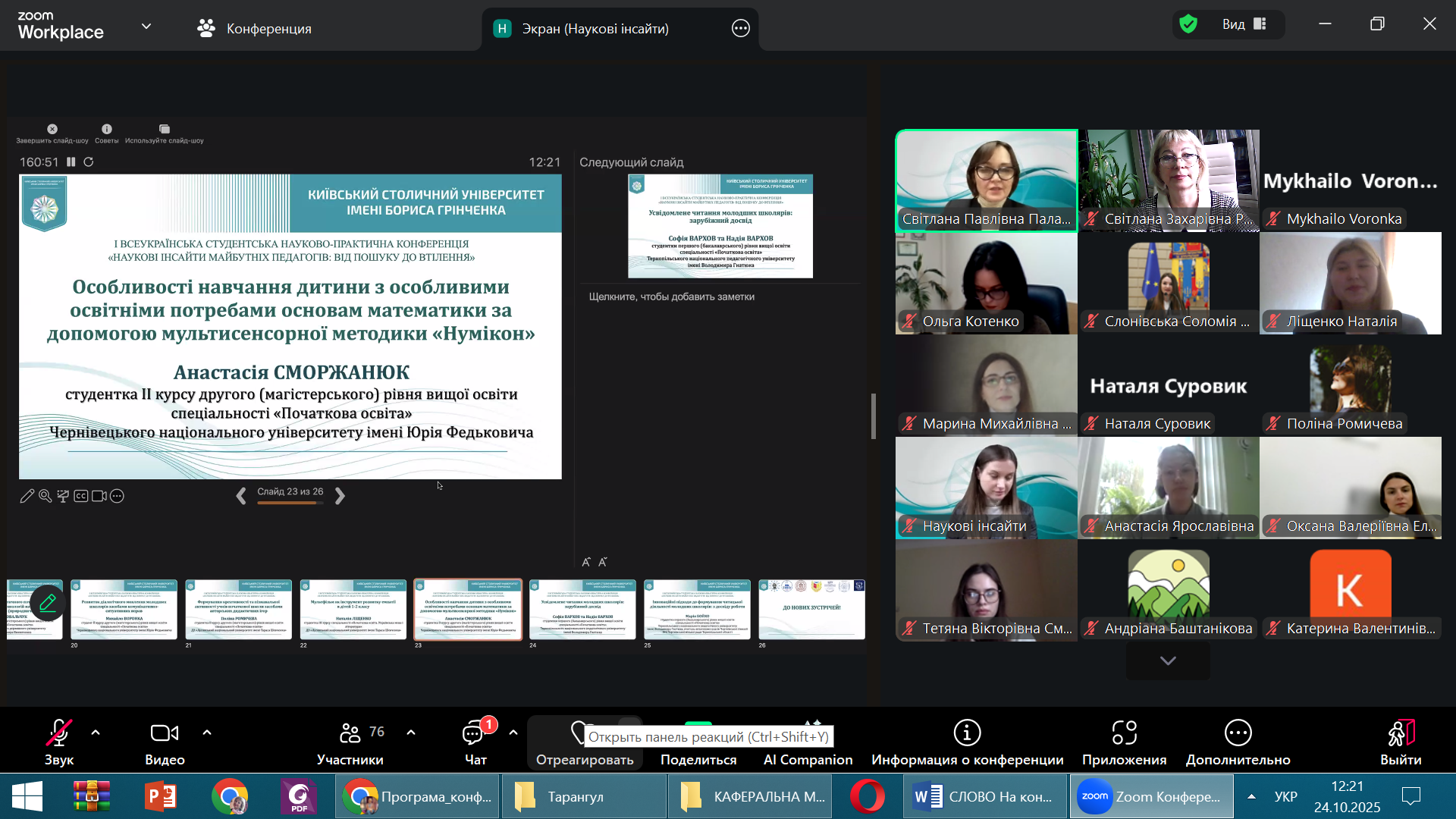Go to next slide arrow

click(x=340, y=496)
